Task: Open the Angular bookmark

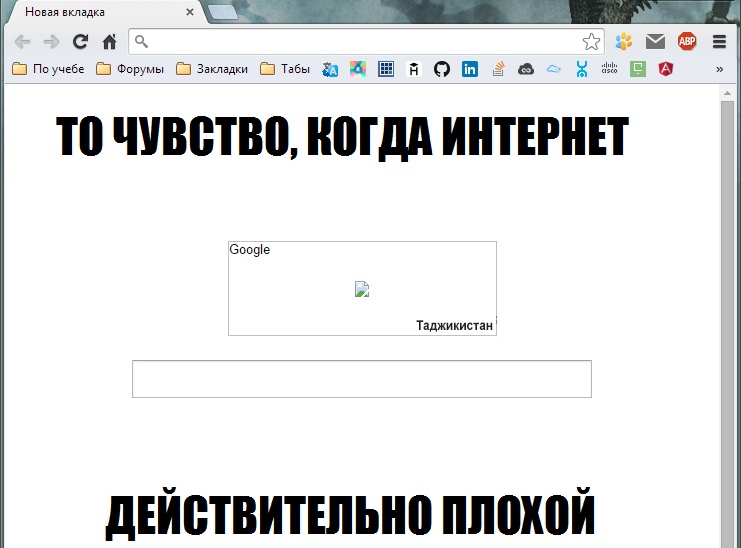Action: click(x=665, y=69)
